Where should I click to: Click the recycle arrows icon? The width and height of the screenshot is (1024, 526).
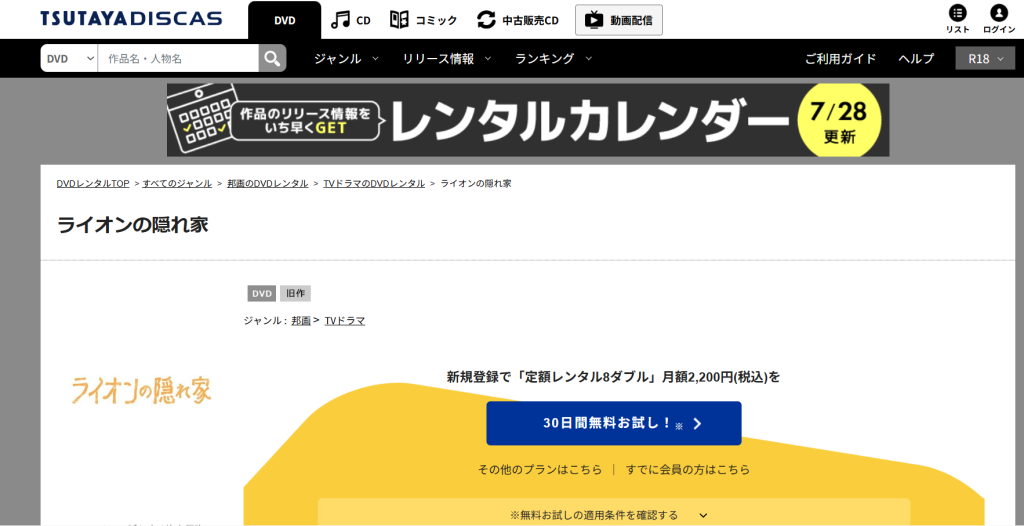click(x=487, y=20)
